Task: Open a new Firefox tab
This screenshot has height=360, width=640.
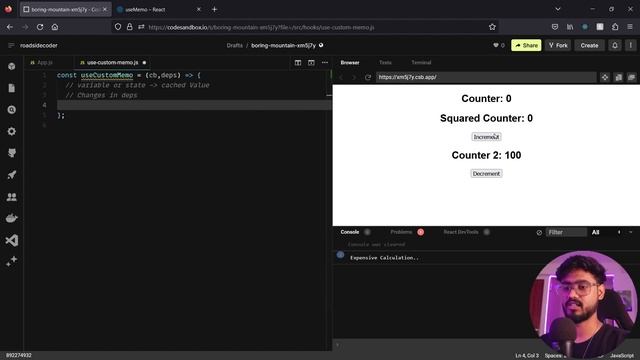Action: [x=214, y=9]
